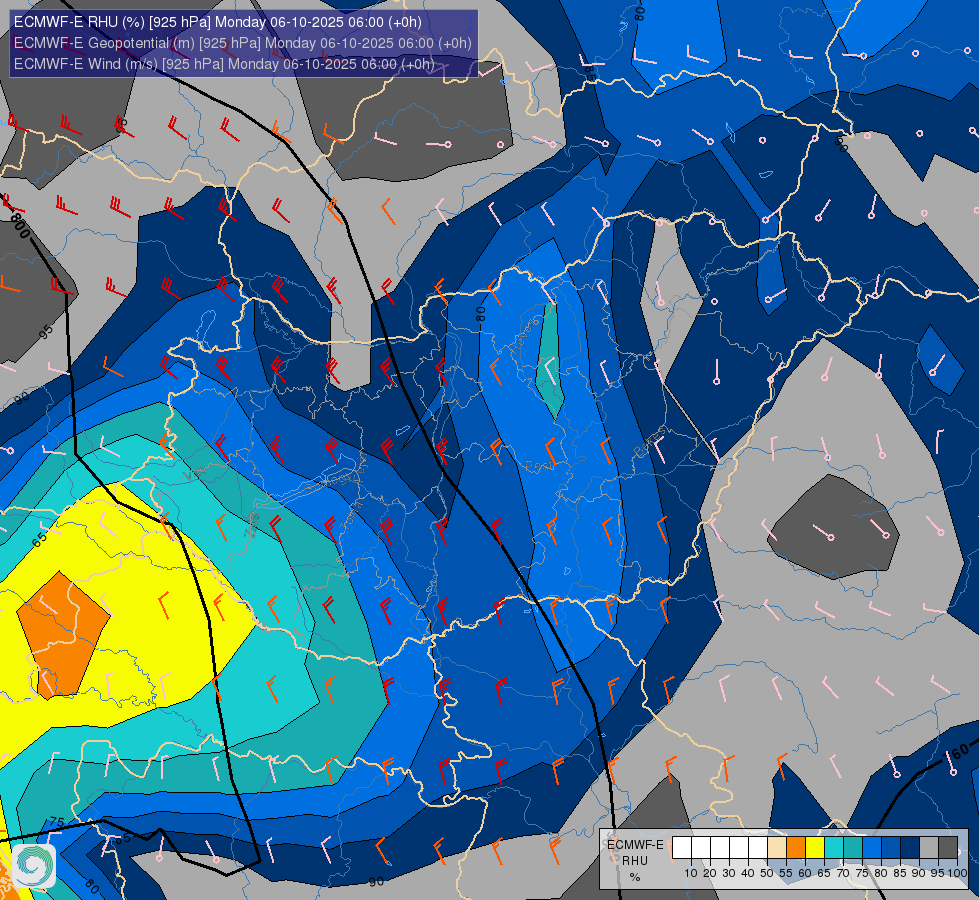Pick the teal 70-75 legend swatch

pos(853,847)
